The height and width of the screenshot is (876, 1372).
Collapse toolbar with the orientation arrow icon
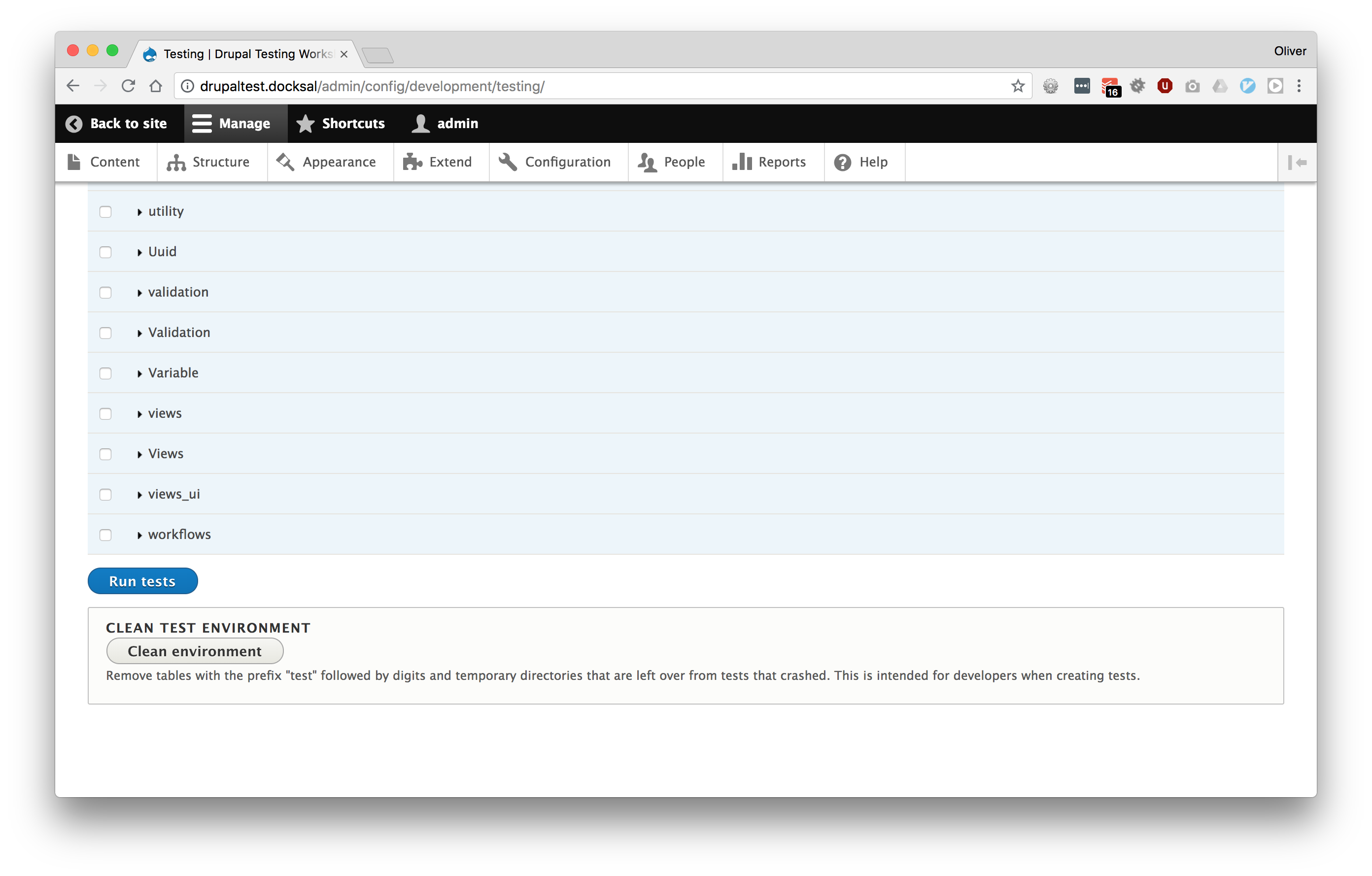tap(1297, 162)
